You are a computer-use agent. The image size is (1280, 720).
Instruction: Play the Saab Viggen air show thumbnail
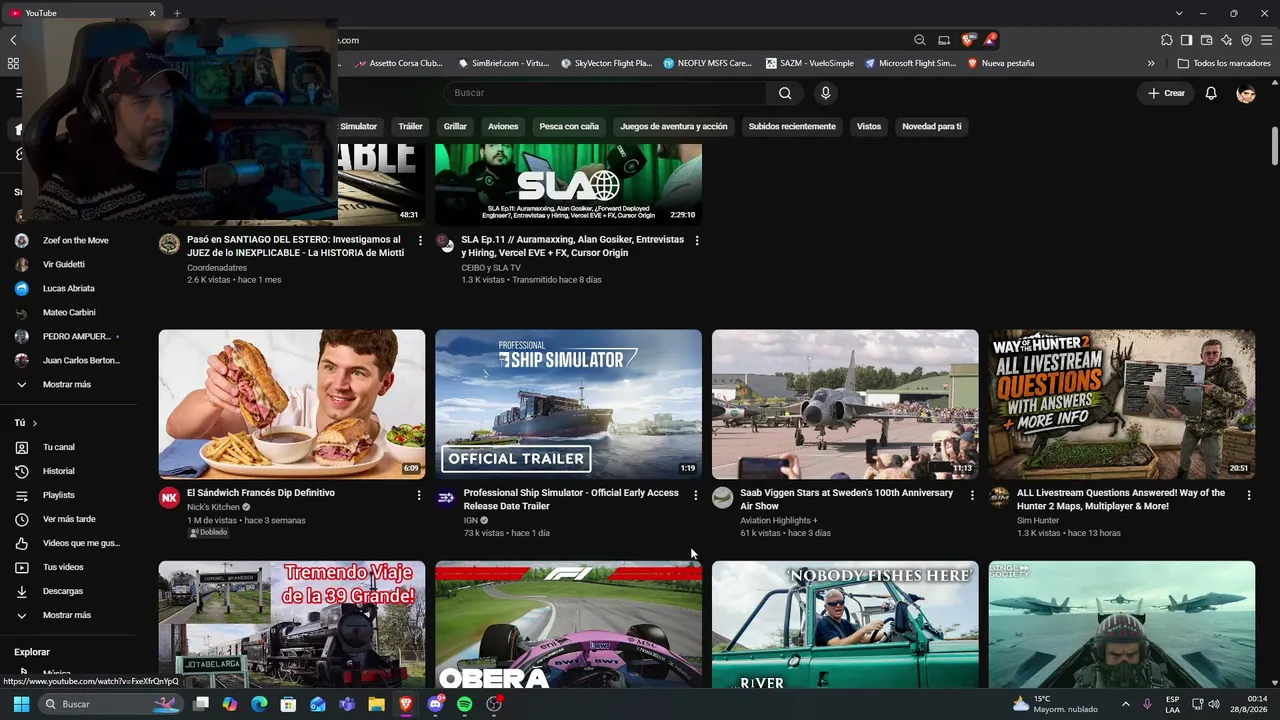click(x=845, y=404)
